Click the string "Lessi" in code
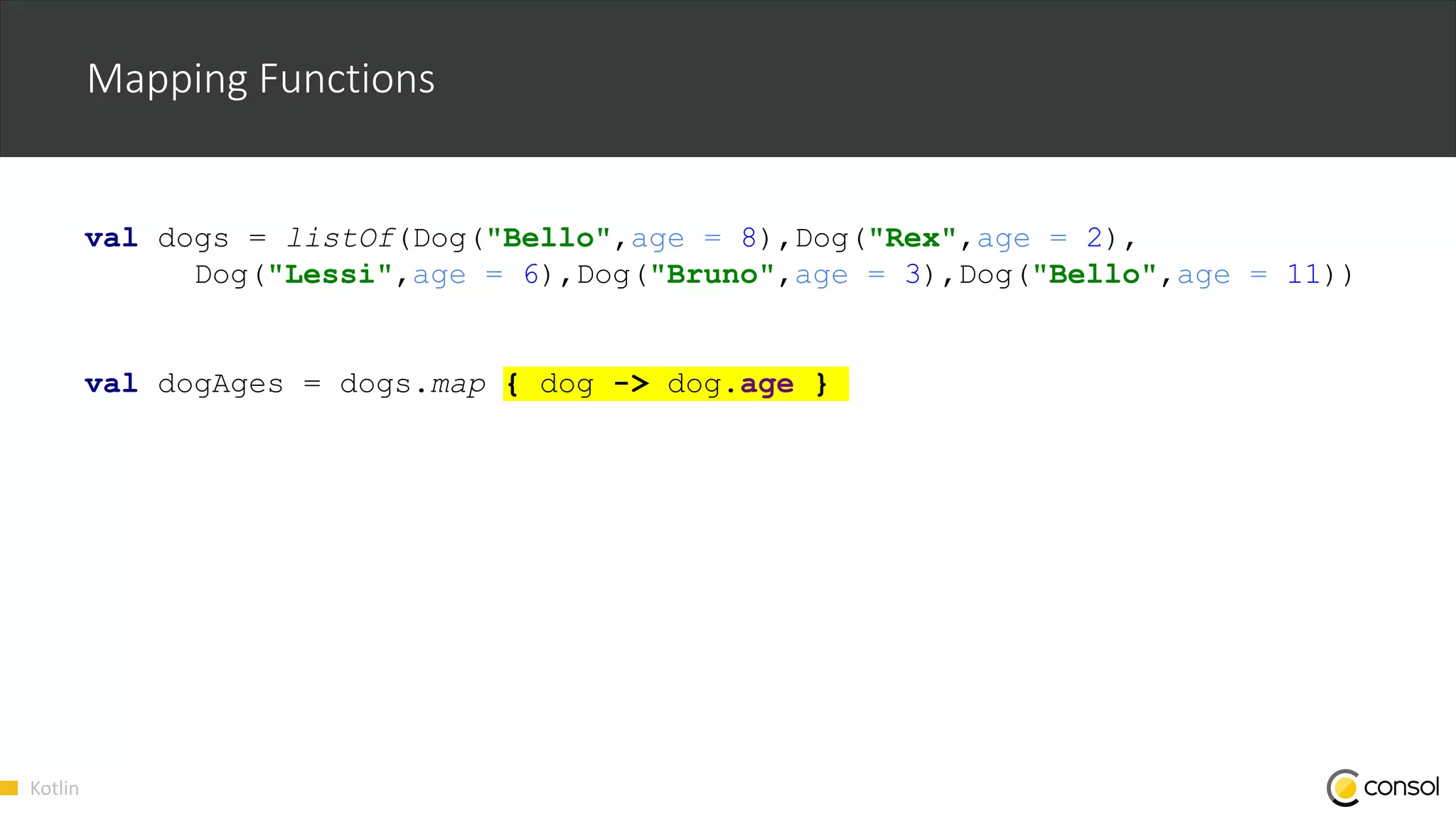The width and height of the screenshot is (1456, 819). [330, 274]
